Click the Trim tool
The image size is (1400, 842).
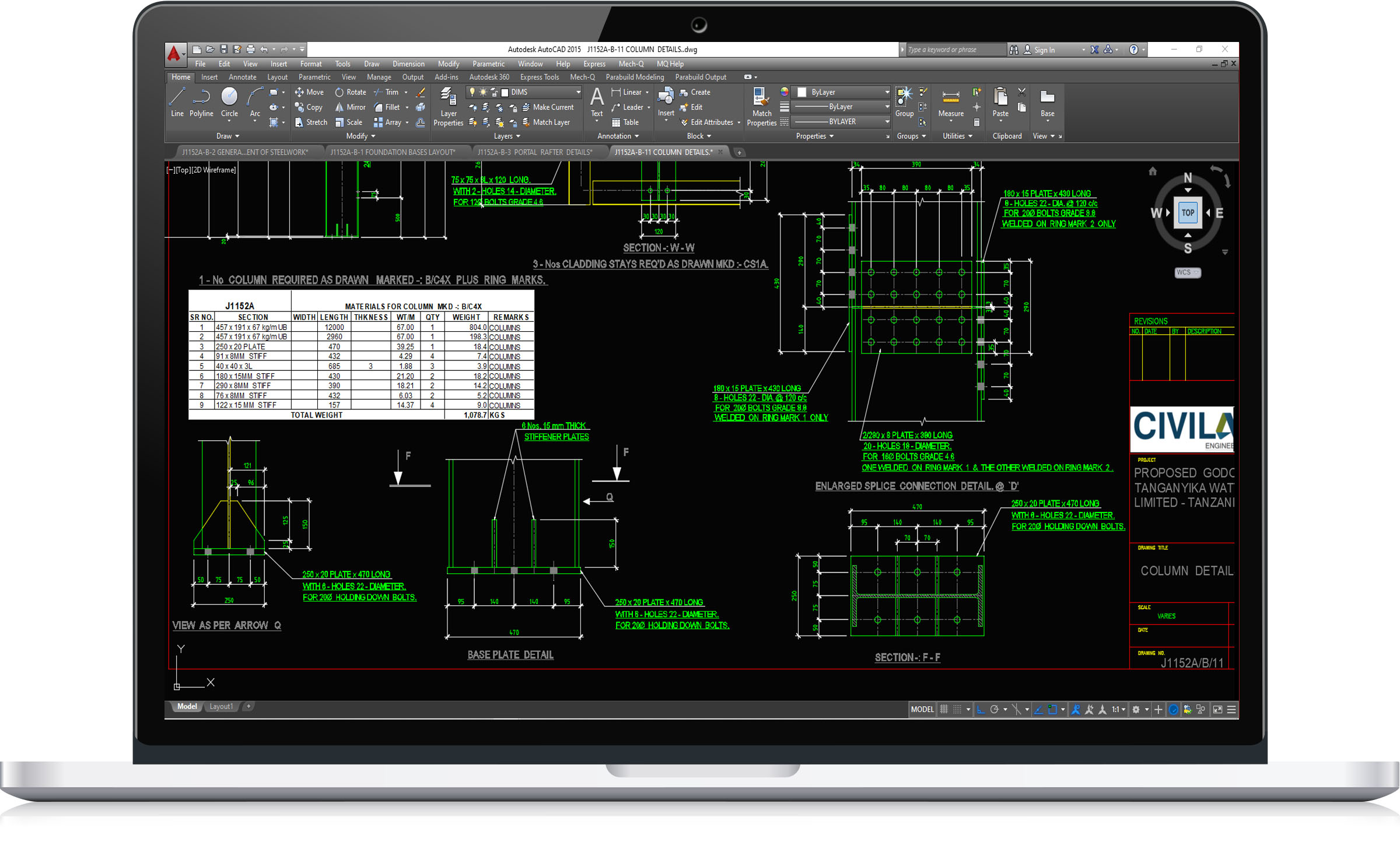coord(386,92)
